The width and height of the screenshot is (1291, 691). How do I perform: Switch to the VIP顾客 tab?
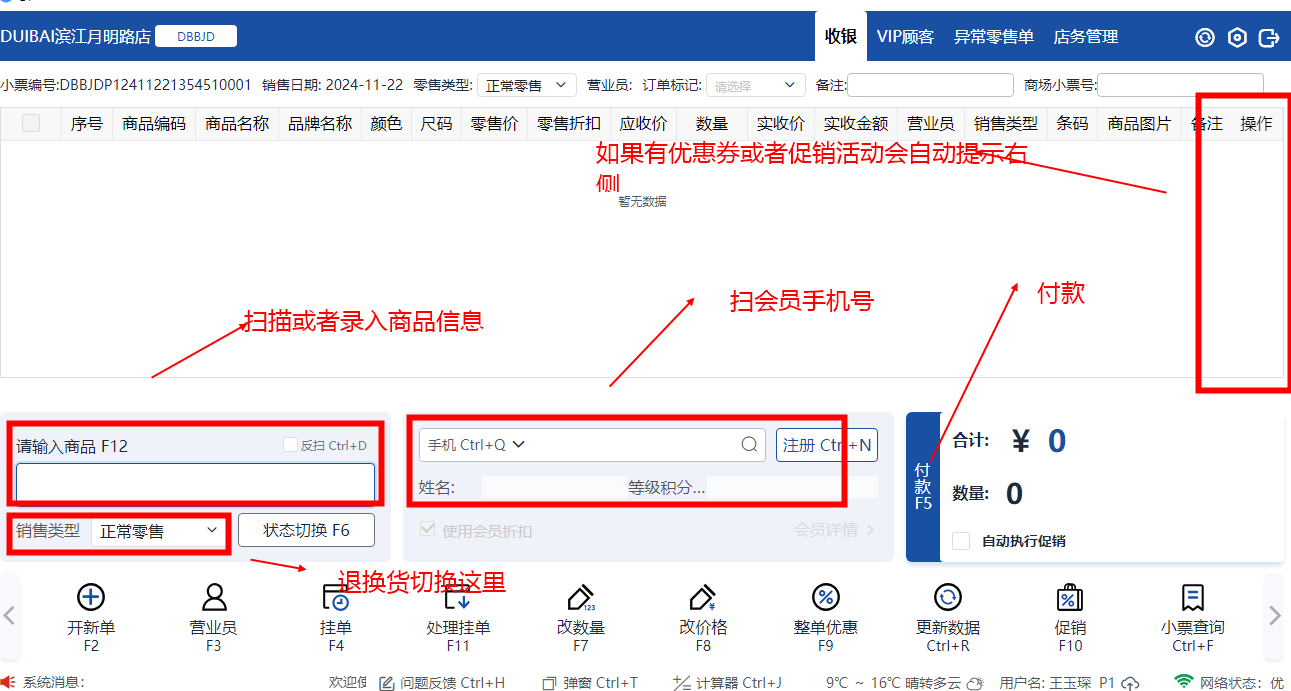tap(905, 37)
